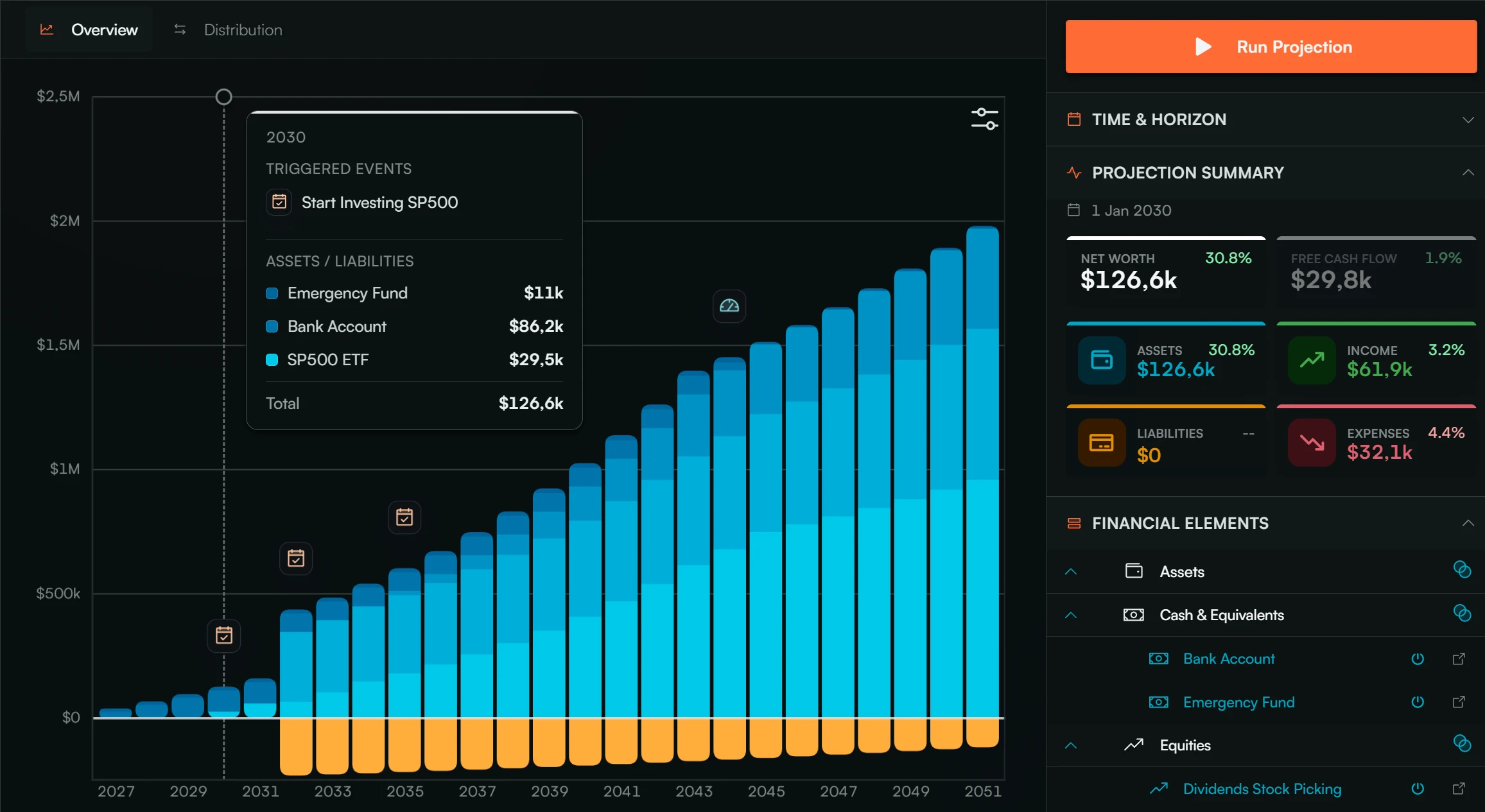Click the Assets group link icon
The width and height of the screenshot is (1485, 812).
[x=1462, y=569]
